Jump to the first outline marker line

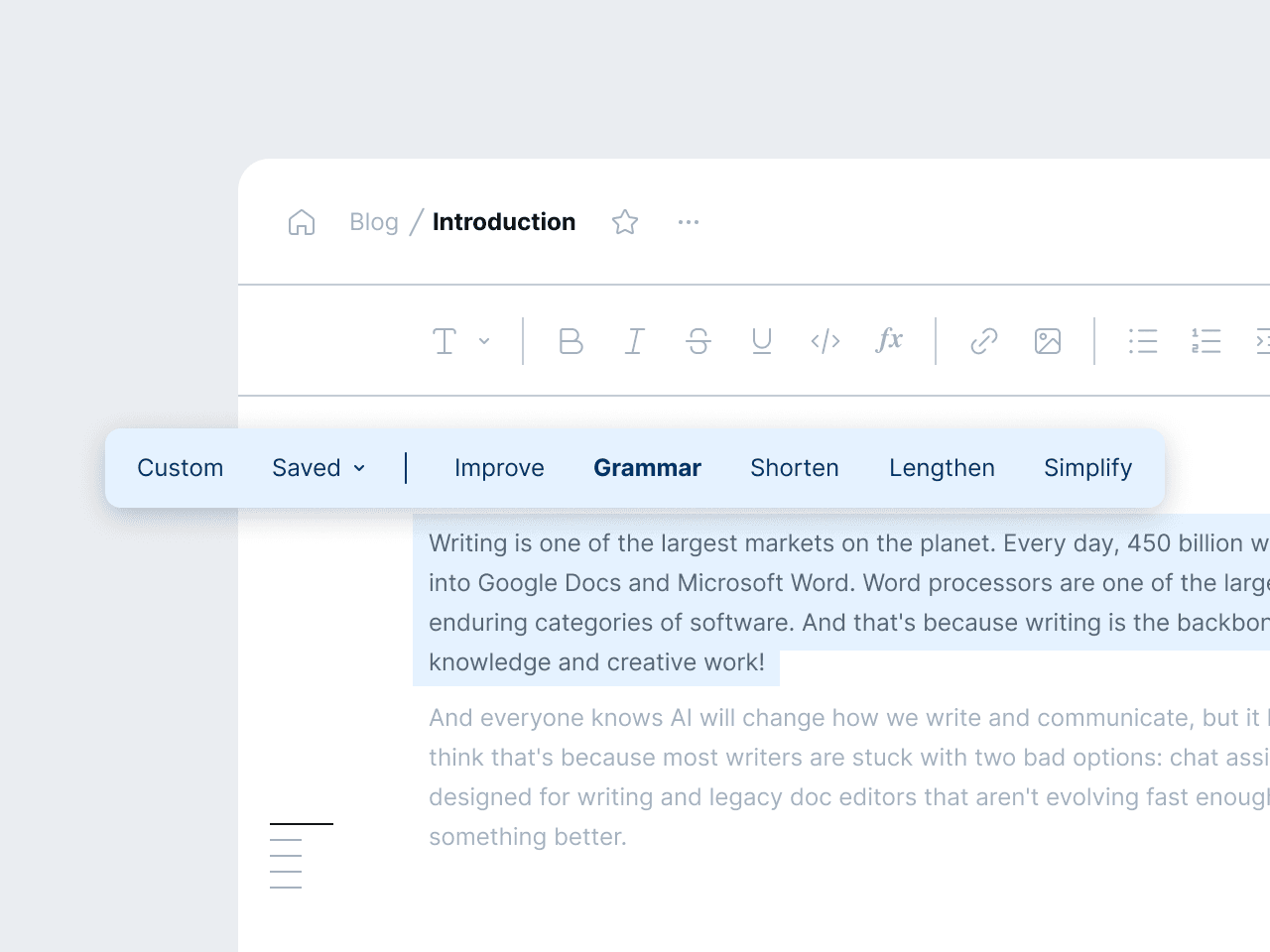tap(302, 823)
